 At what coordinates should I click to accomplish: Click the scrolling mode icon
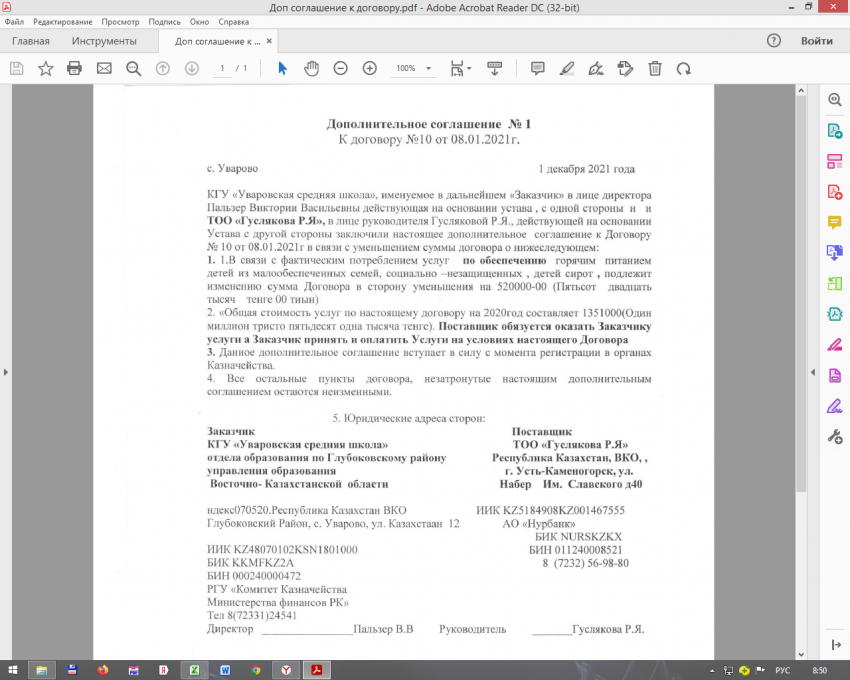[x=494, y=68]
